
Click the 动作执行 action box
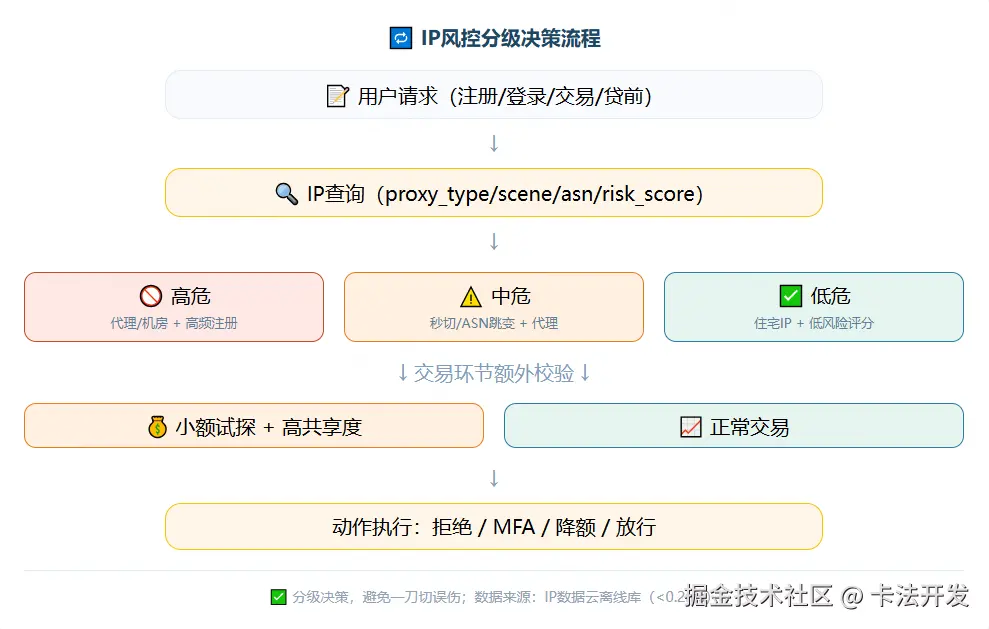(x=493, y=526)
